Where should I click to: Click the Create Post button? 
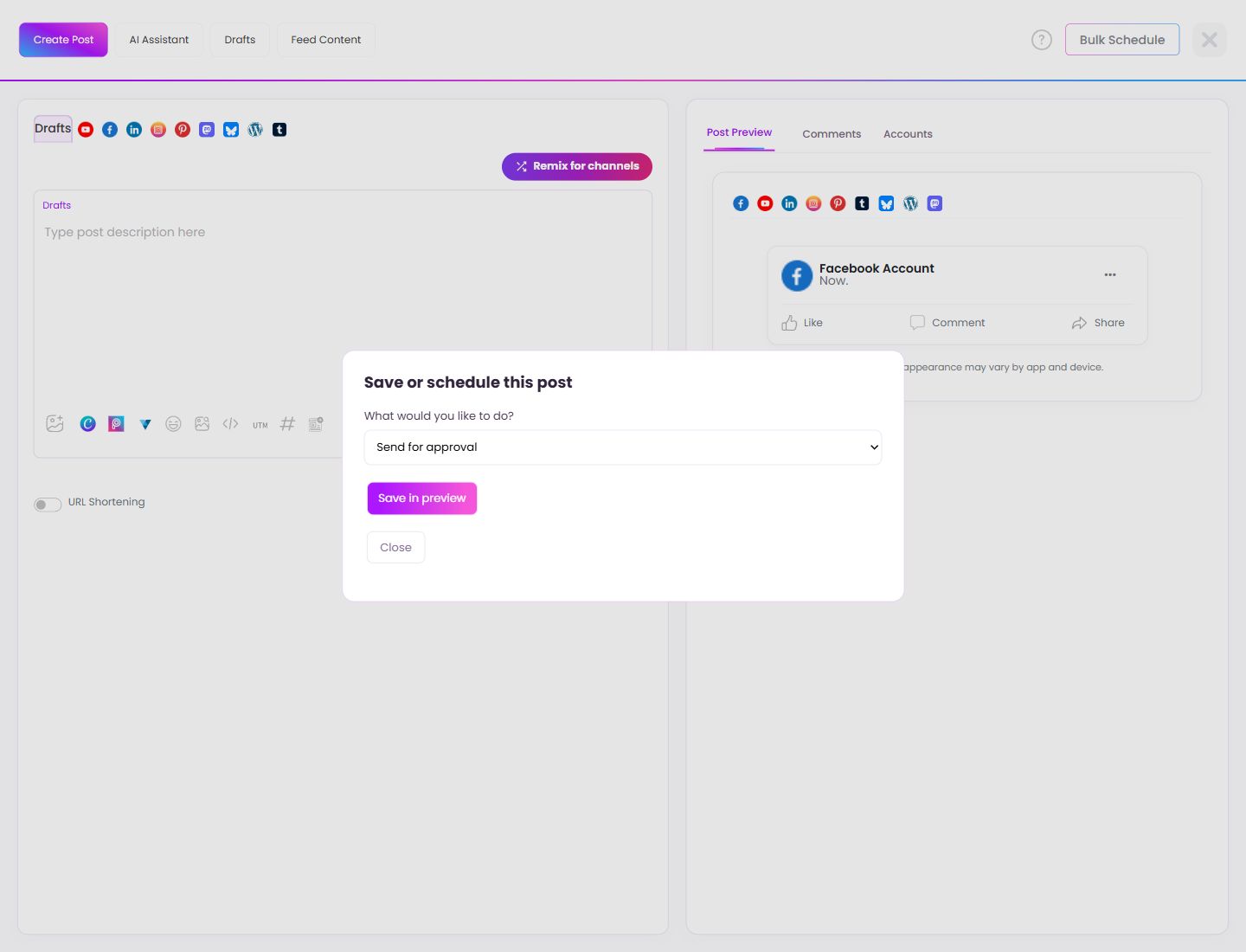[63, 40]
